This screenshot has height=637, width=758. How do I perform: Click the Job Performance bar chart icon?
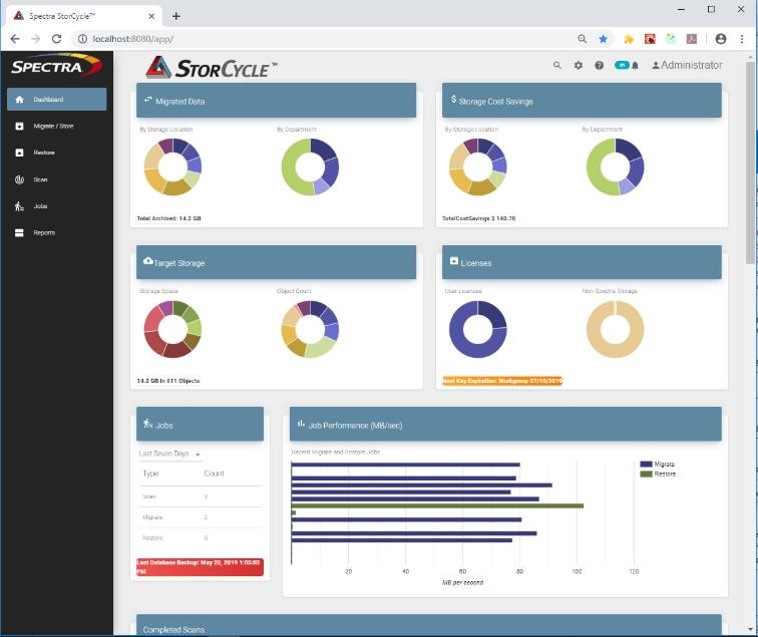pos(301,423)
